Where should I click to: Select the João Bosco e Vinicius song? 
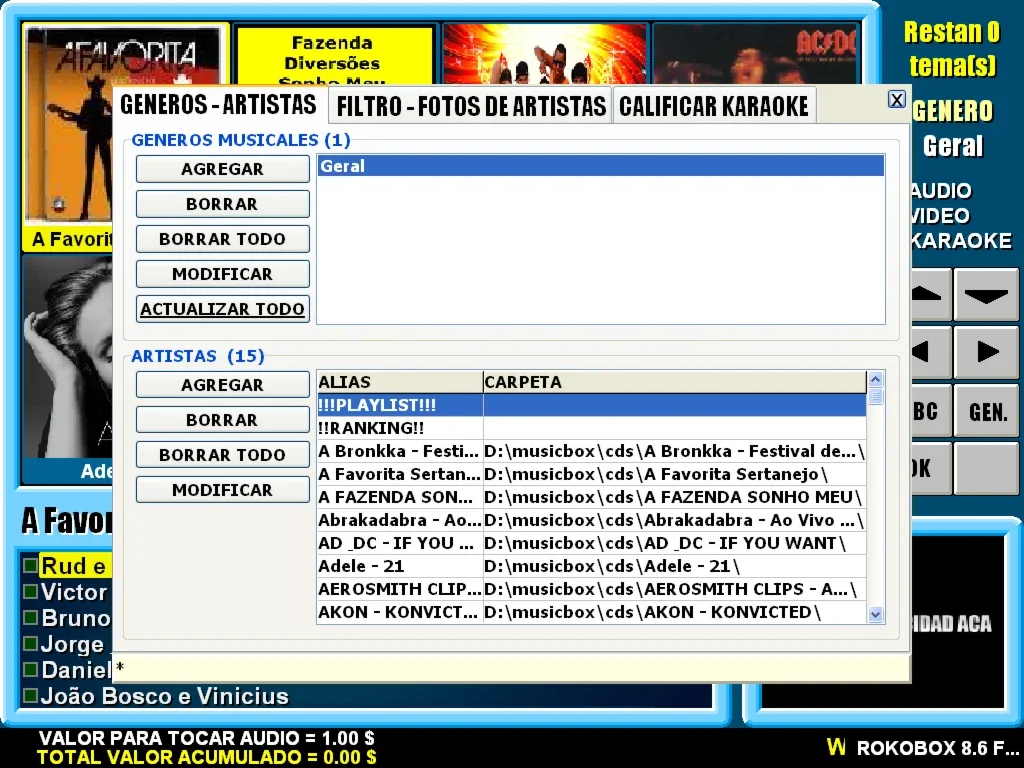coord(165,696)
